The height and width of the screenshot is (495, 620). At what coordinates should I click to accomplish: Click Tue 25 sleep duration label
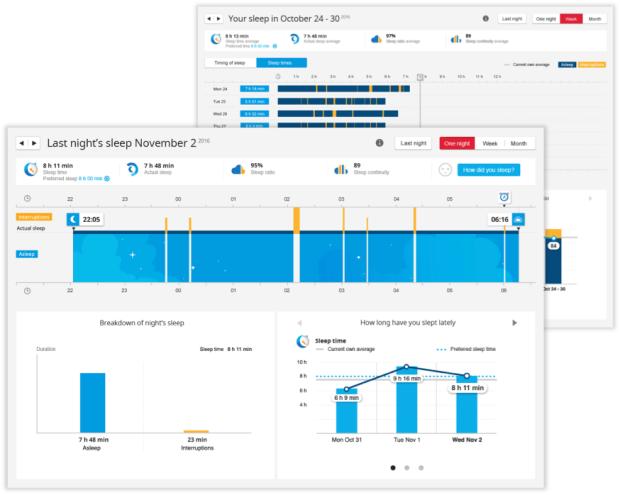click(x=255, y=102)
